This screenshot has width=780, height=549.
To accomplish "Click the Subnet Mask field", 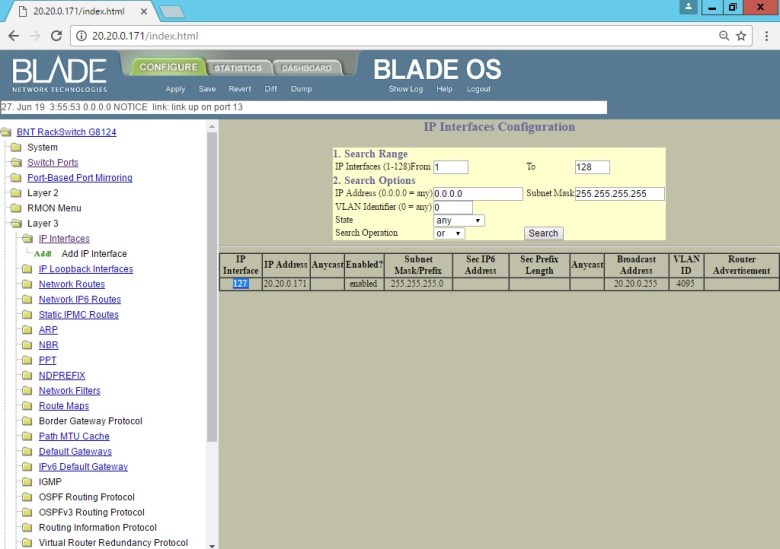I will [620, 193].
